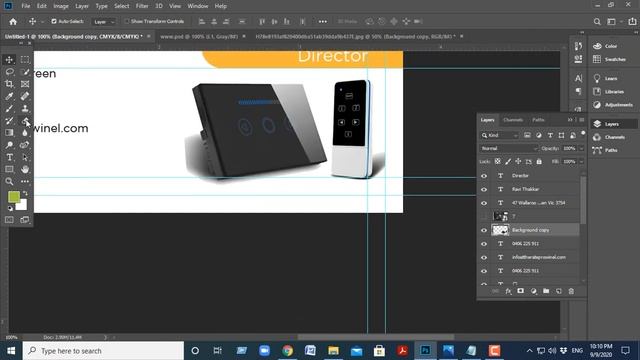This screenshot has width=640, height=360.
Task: Toggle Show Transform Controls checkbox
Action: click(127, 21)
